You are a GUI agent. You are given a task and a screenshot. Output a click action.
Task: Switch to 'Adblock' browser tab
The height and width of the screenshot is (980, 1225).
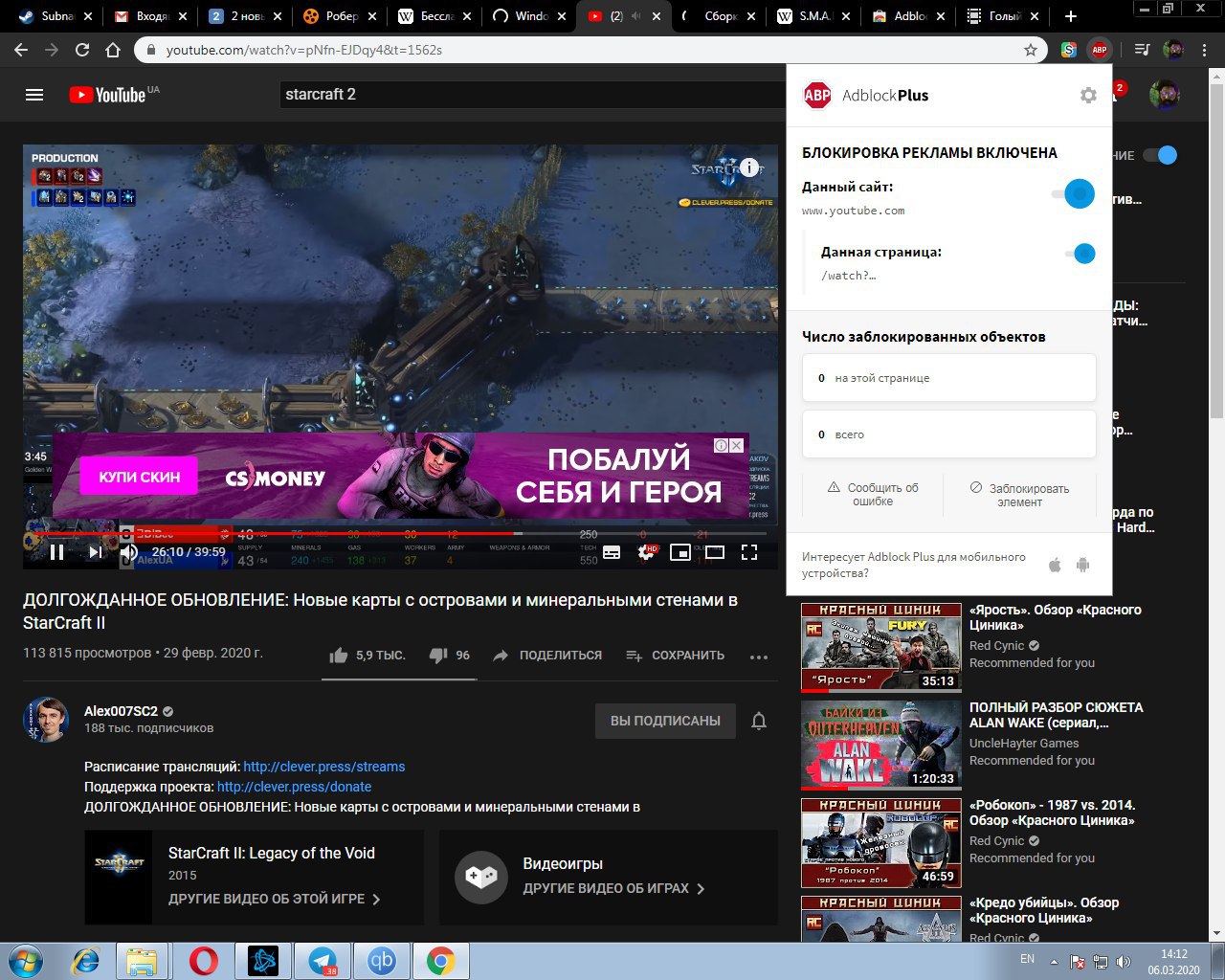pyautogui.click(x=907, y=16)
